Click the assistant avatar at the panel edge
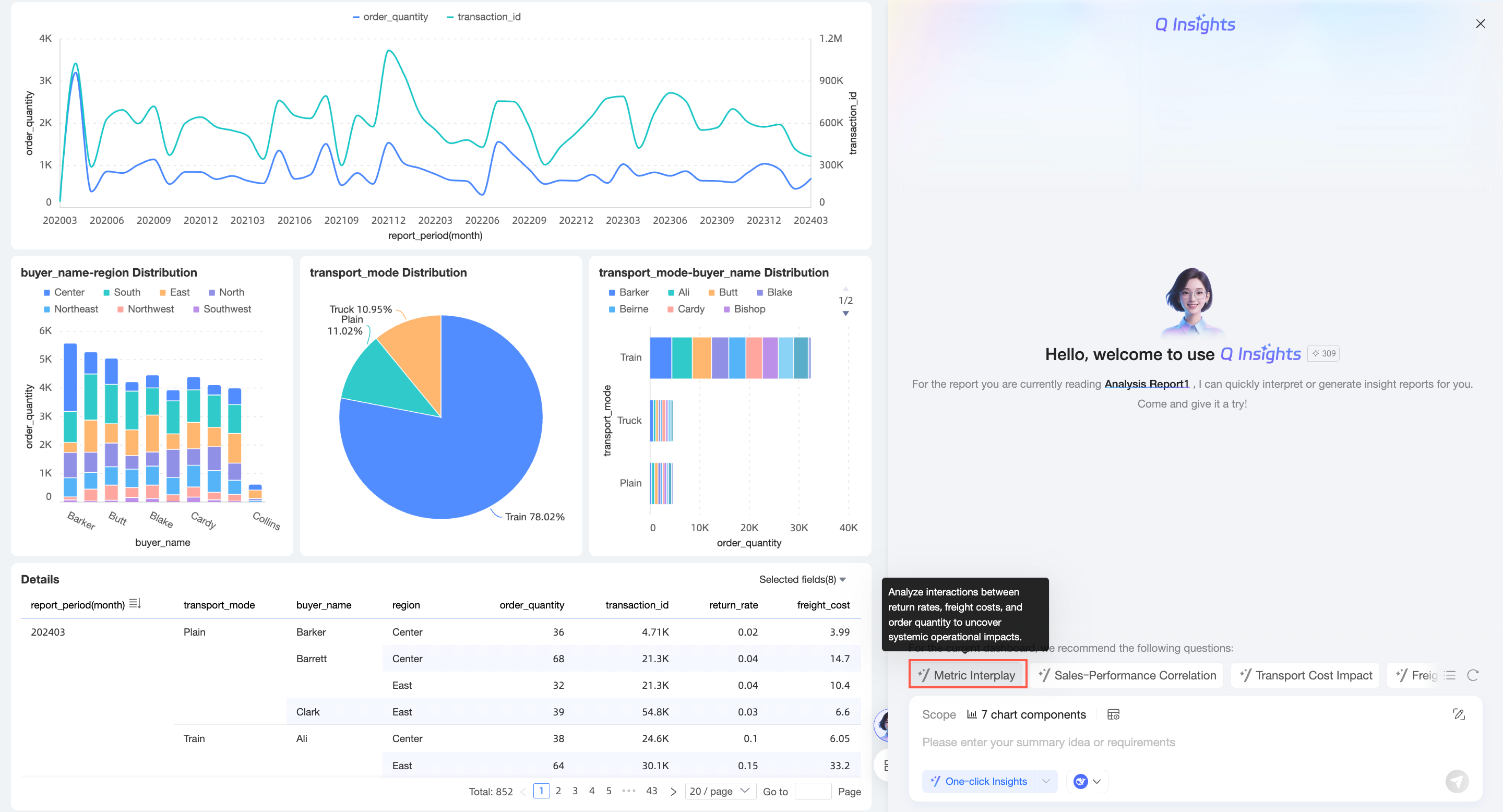This screenshot has width=1503, height=812. 882,724
